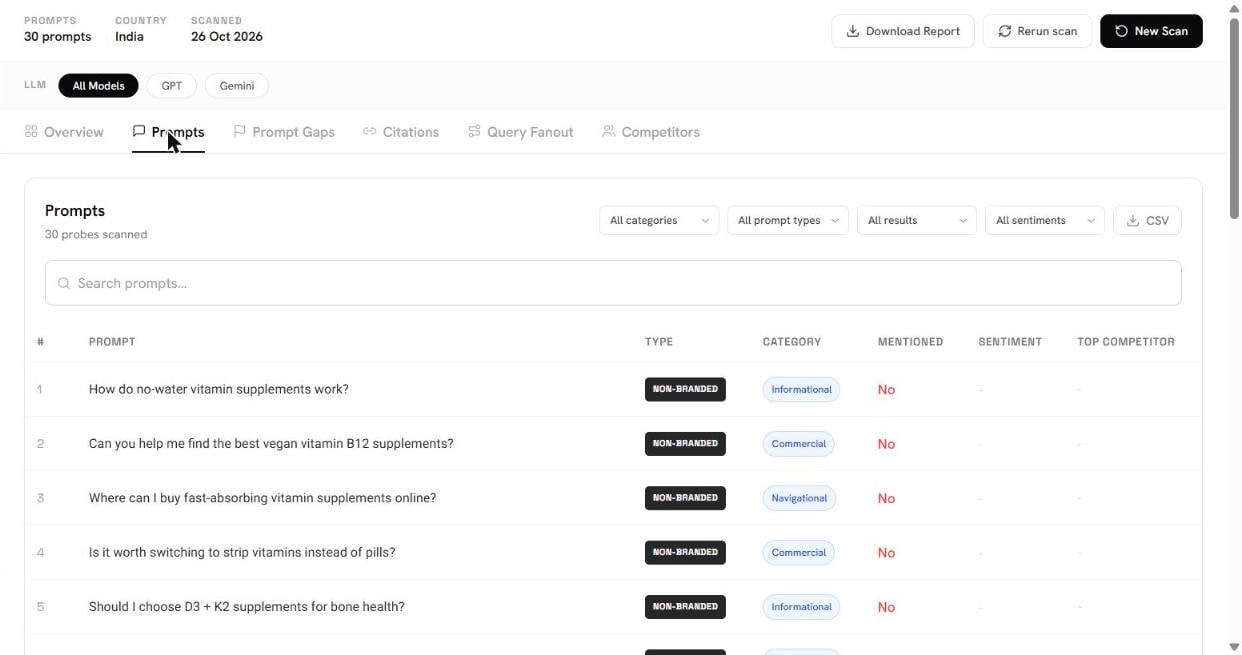Screen dimensions: 1242x655
Task: Select the Prompts tab
Action: coord(168,132)
